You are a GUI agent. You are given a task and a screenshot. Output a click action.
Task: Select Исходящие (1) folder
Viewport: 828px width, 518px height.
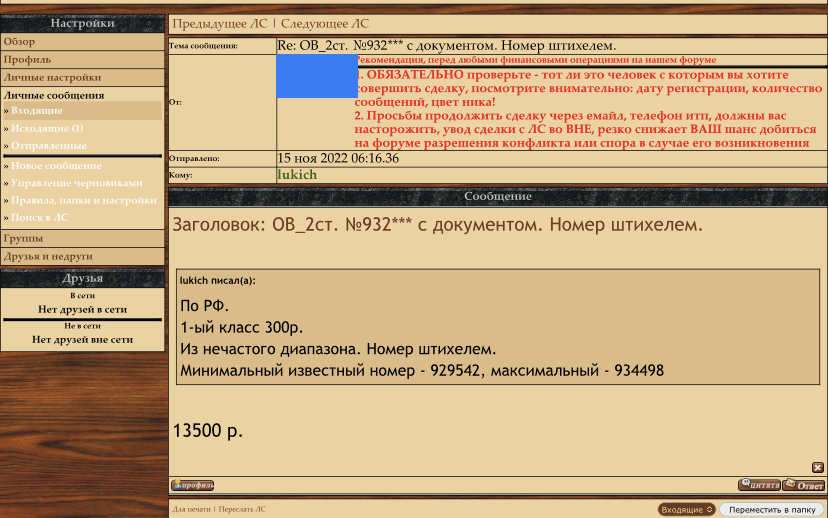point(48,129)
